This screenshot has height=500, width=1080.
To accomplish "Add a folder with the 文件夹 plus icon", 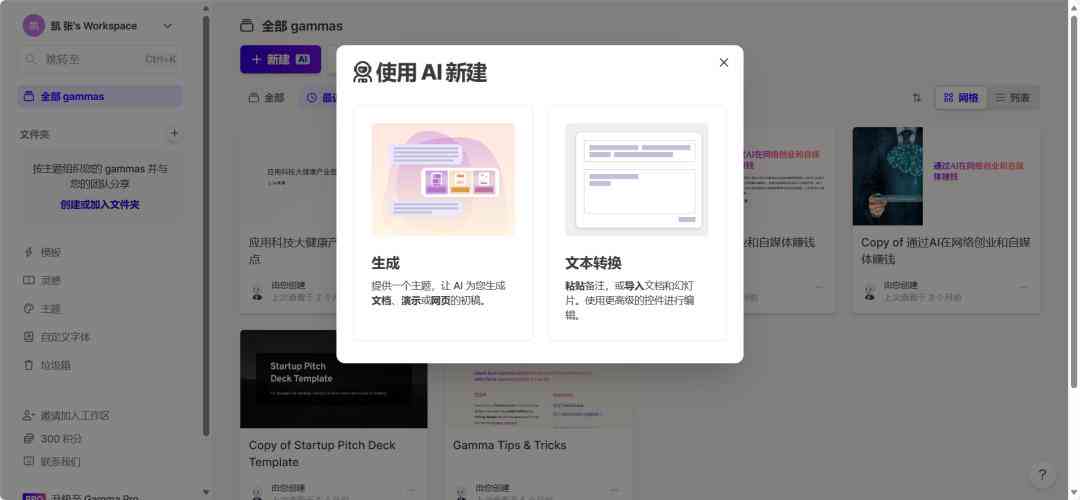I will tap(174, 134).
